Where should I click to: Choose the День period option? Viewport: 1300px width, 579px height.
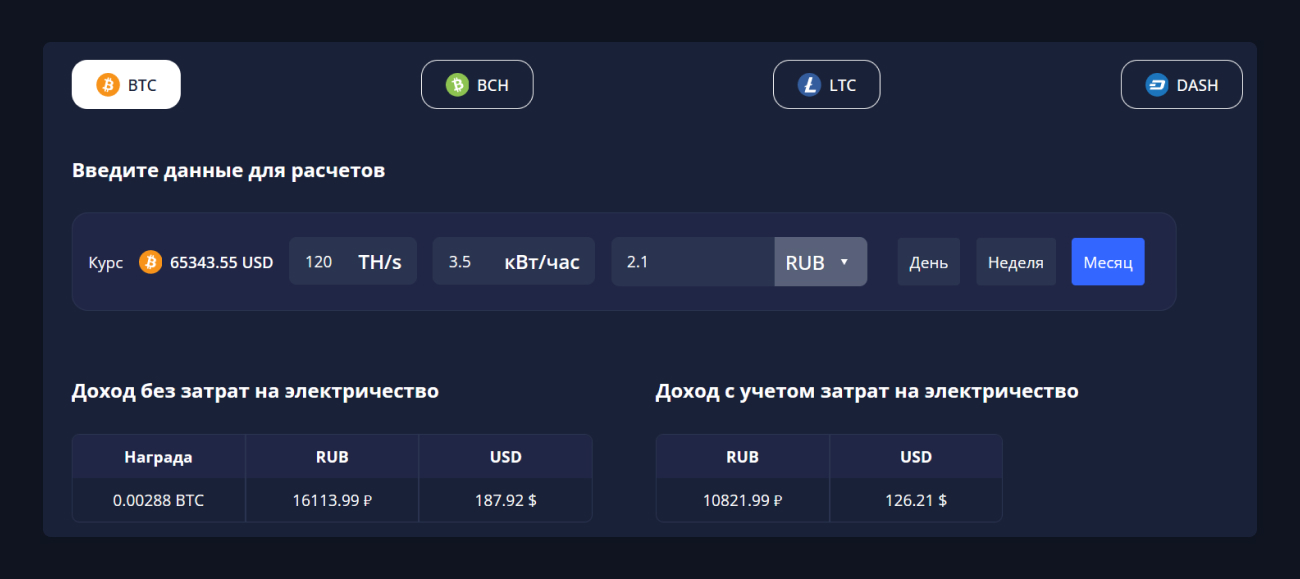[928, 262]
